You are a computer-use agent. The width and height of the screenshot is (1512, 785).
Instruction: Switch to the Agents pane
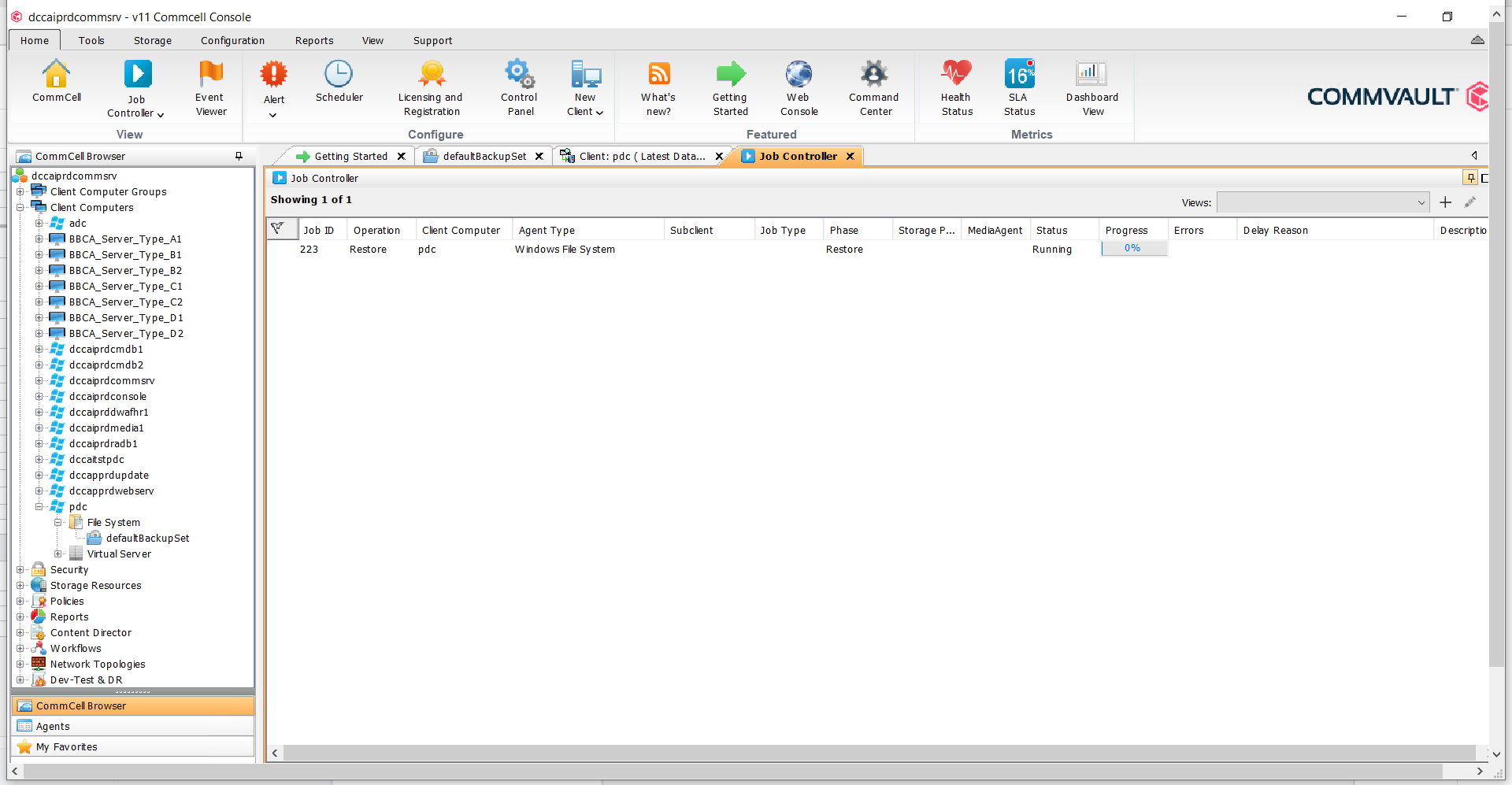point(132,726)
